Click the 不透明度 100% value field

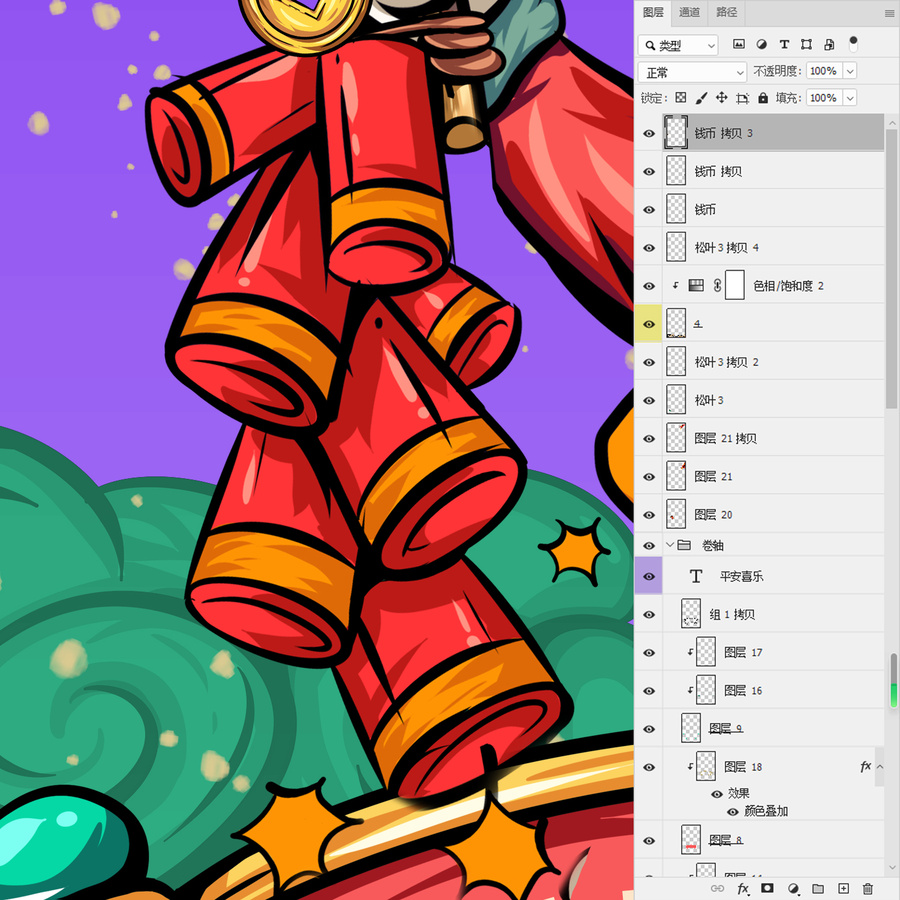(823, 71)
